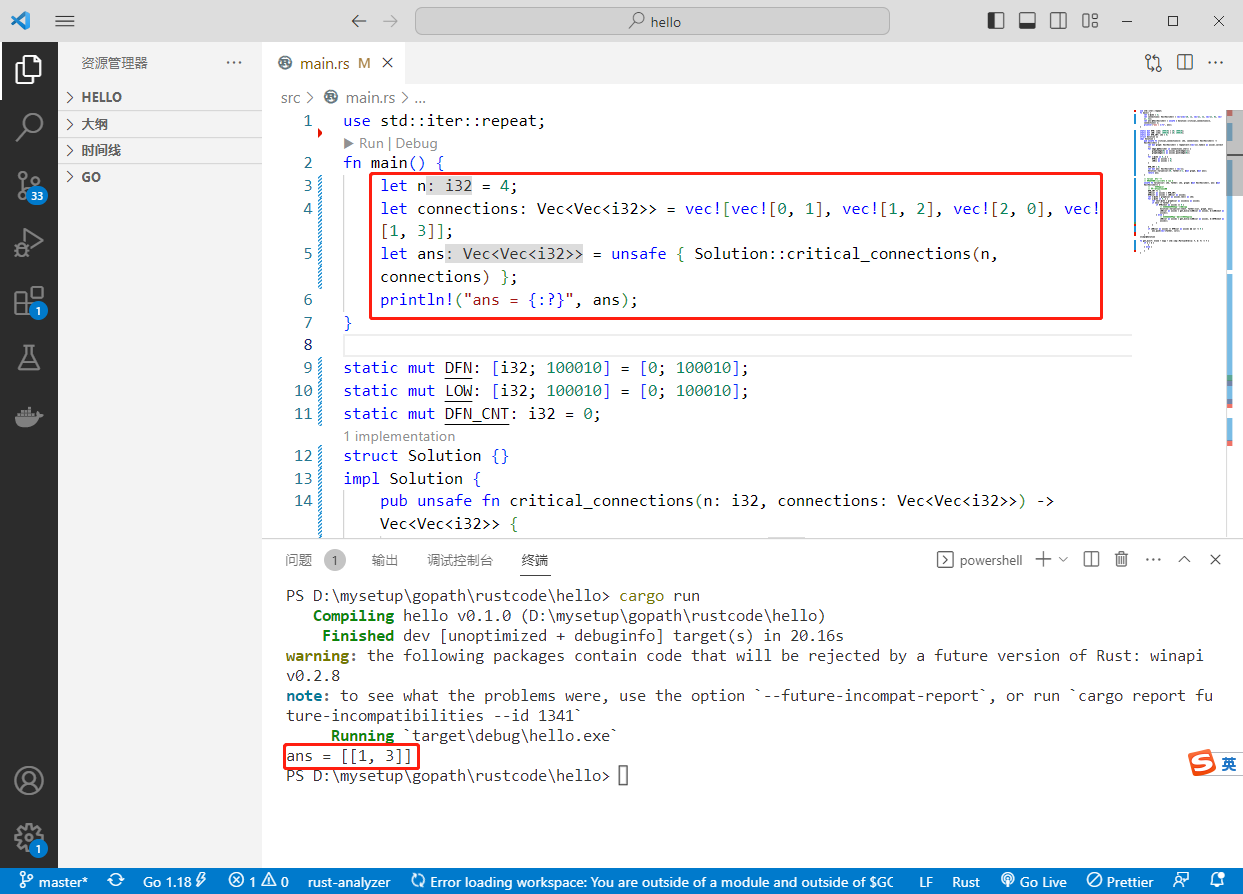1243x894 pixels.
Task: Click Prettier in the status bar
Action: point(1121,882)
